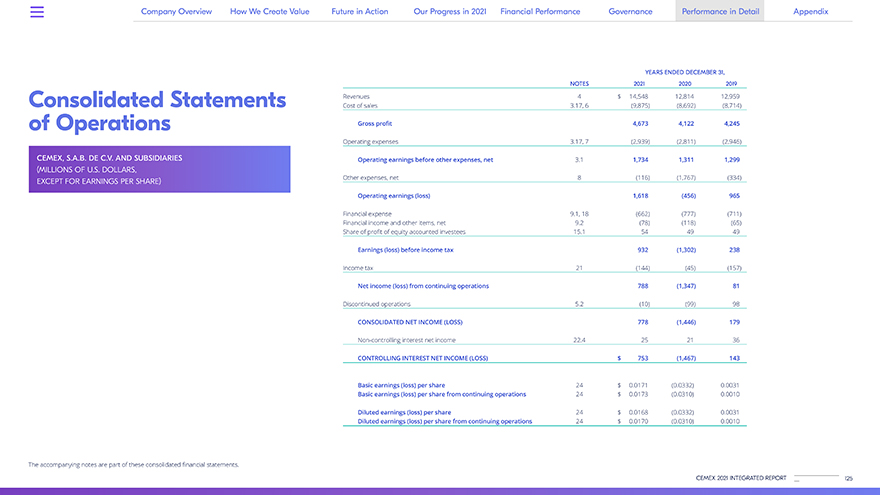Click note 5.2 for Discontinued operations
880x495 pixels.
(x=579, y=304)
